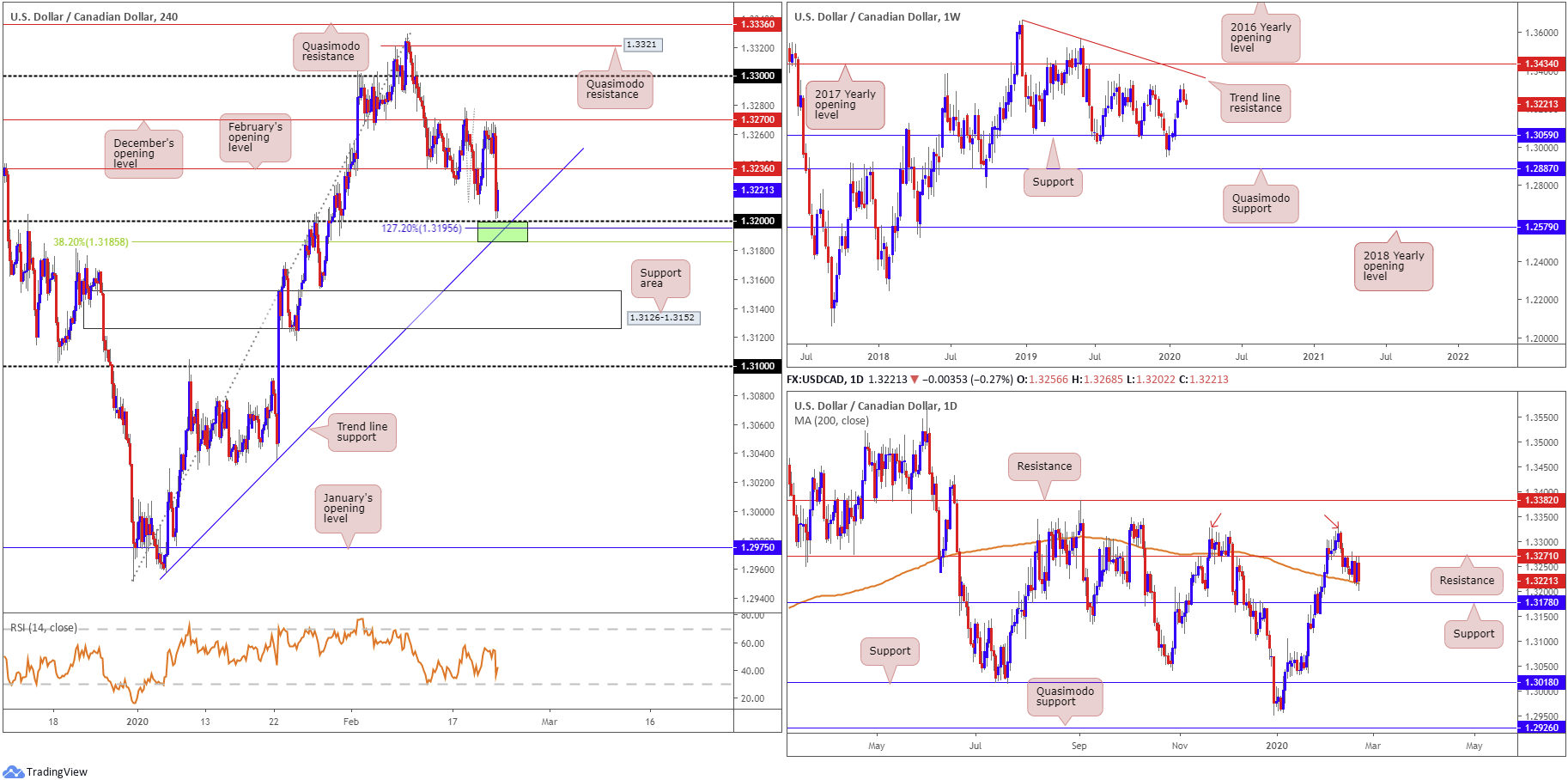Screen dimensions: 1568x780
Task: Click the 1.33360 price label on 240 chart
Action: click(x=757, y=24)
